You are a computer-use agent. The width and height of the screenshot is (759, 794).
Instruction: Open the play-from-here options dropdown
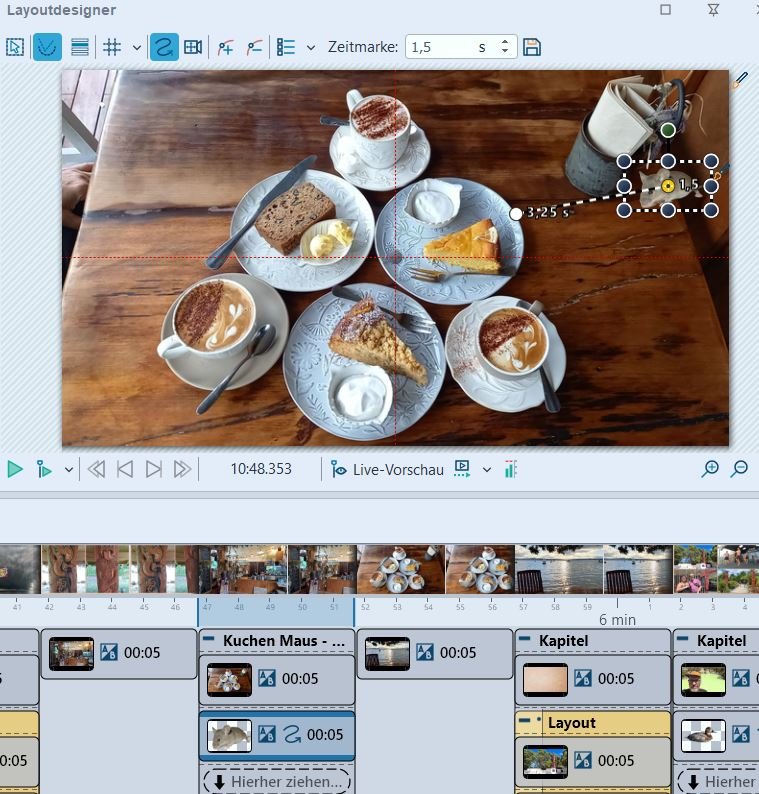click(x=69, y=469)
